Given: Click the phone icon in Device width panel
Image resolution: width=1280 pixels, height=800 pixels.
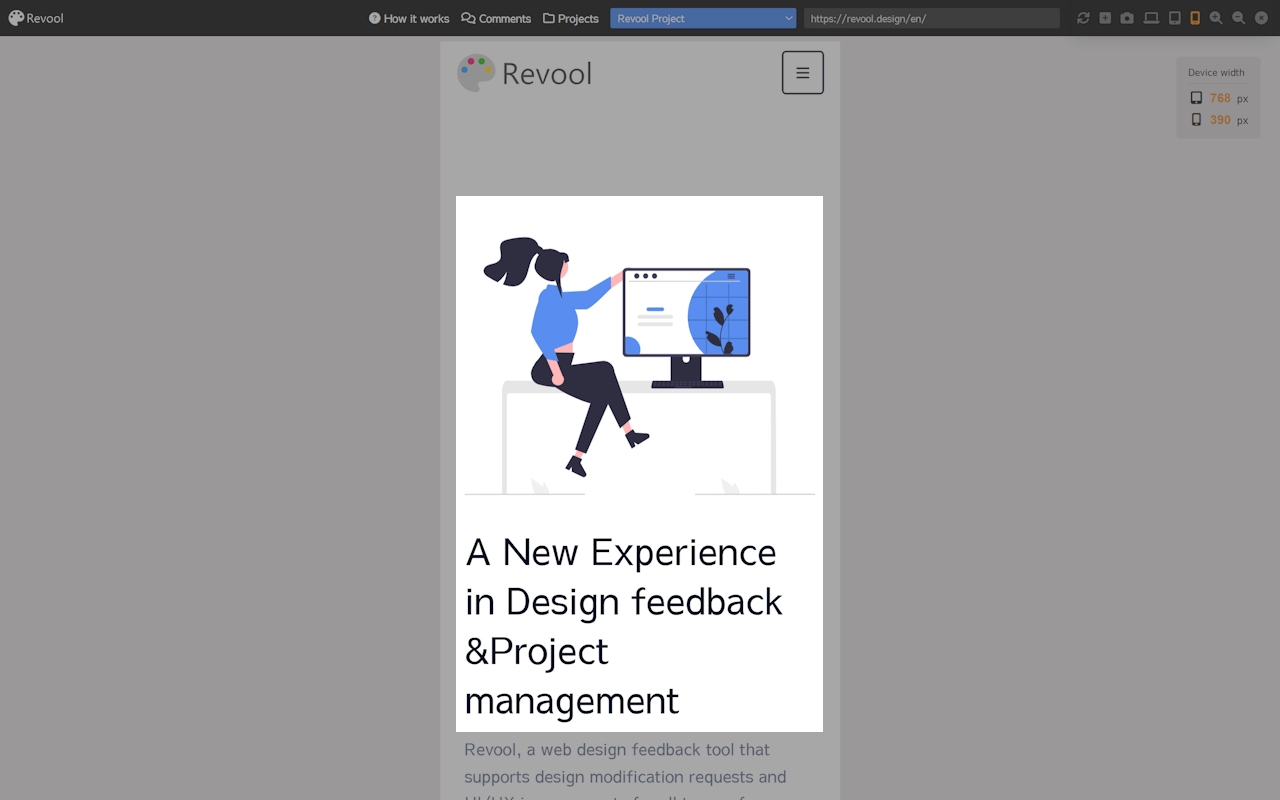Looking at the screenshot, I should (1196, 120).
